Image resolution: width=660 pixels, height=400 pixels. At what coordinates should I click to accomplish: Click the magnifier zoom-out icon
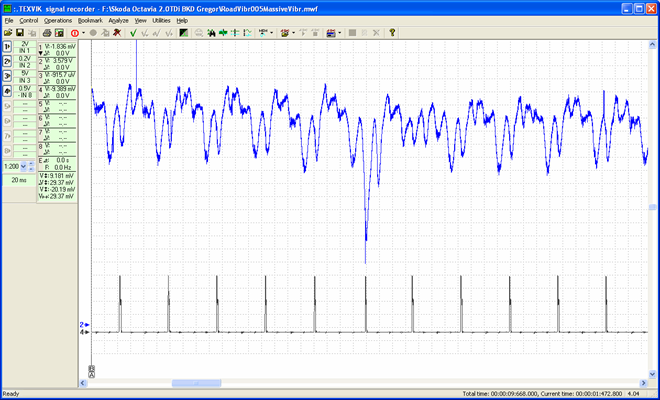click(199, 33)
